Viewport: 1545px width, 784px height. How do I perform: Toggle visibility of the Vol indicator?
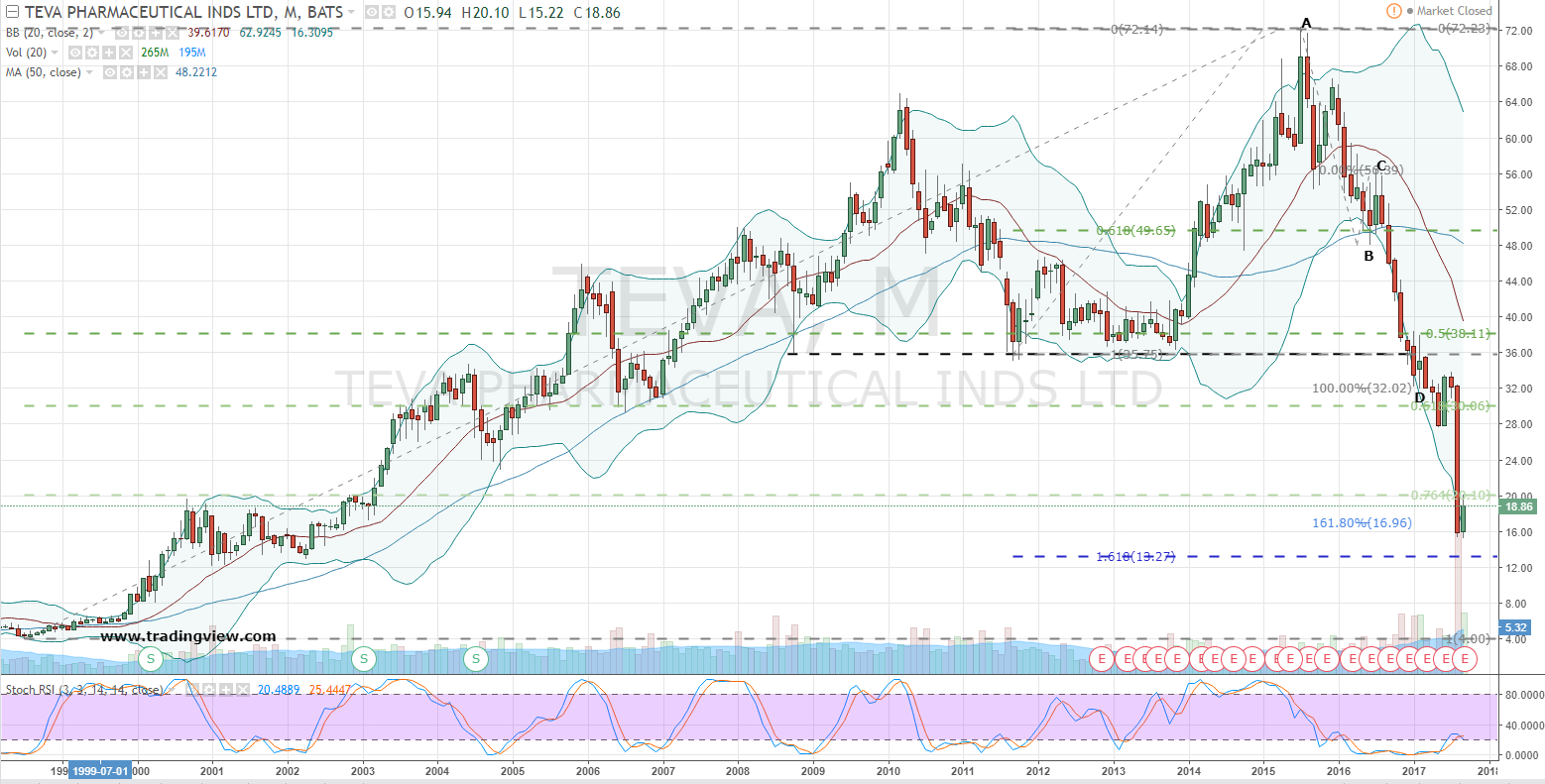click(x=74, y=52)
